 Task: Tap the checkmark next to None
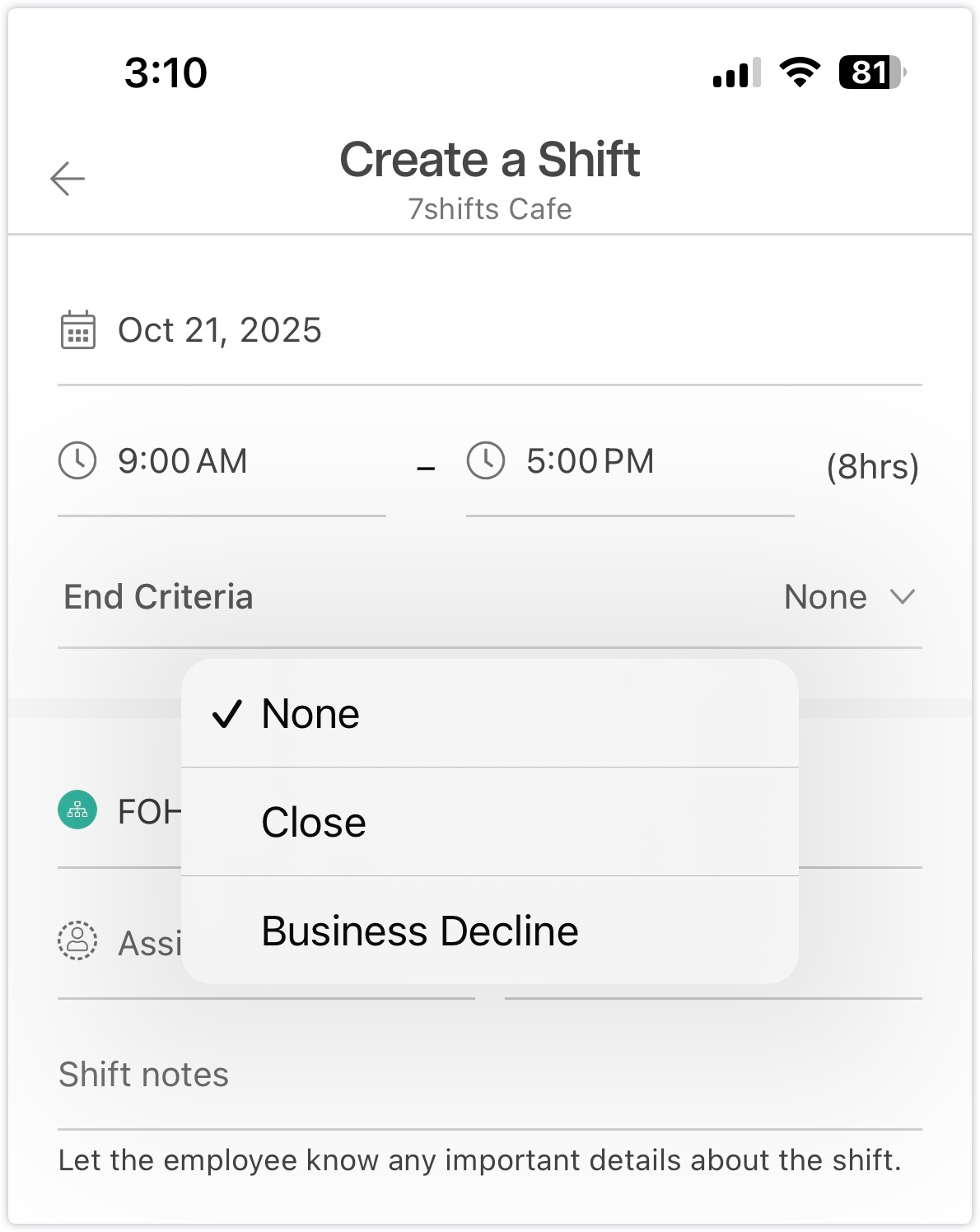tap(227, 714)
